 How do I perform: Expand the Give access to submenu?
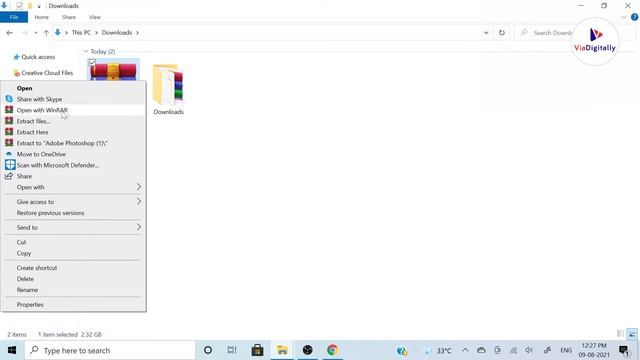[73, 202]
